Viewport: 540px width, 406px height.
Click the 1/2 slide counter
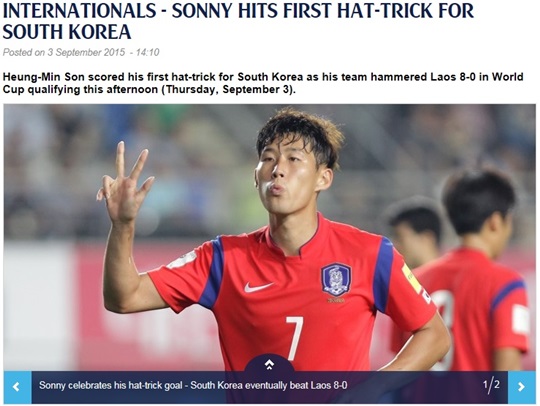click(491, 384)
